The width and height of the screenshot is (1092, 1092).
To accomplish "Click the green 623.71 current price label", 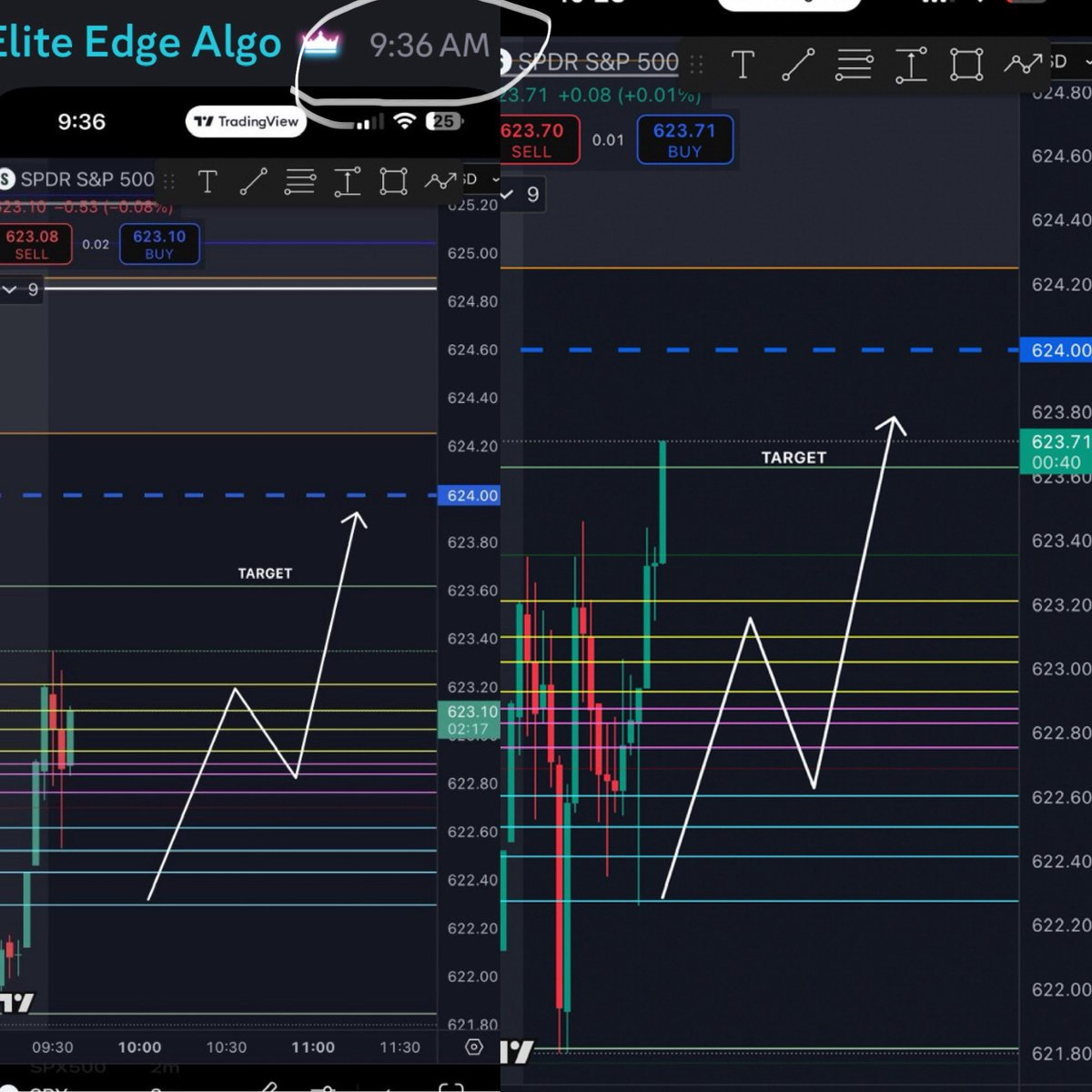I will [x=1057, y=451].
